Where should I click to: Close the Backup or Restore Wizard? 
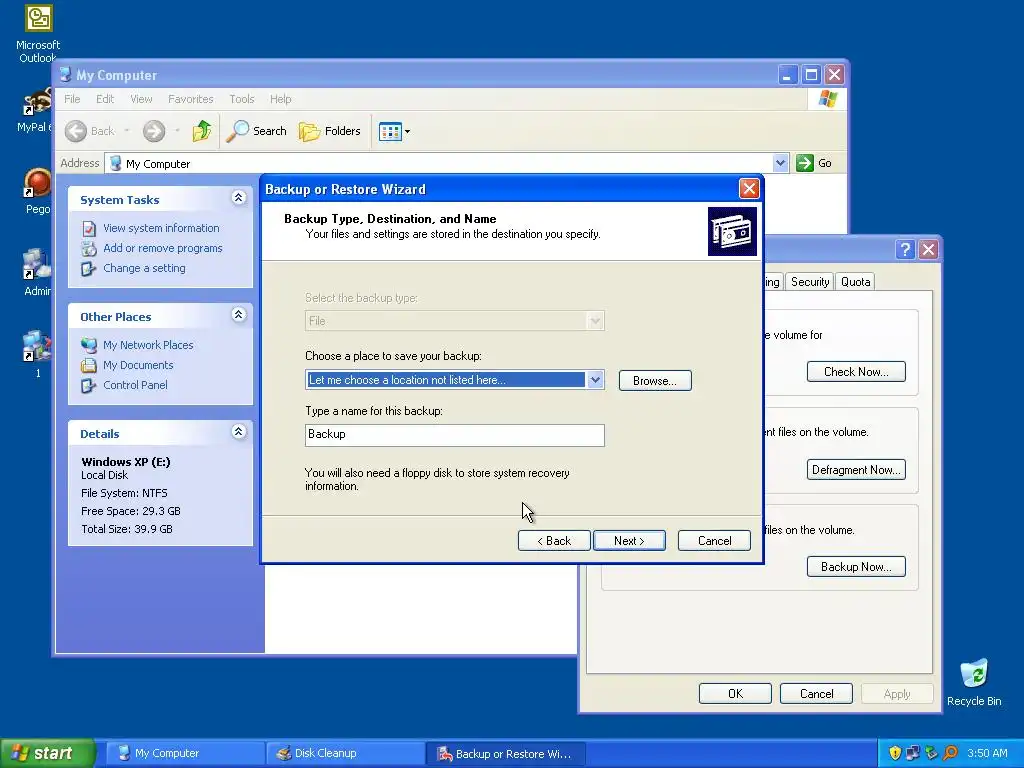749,189
